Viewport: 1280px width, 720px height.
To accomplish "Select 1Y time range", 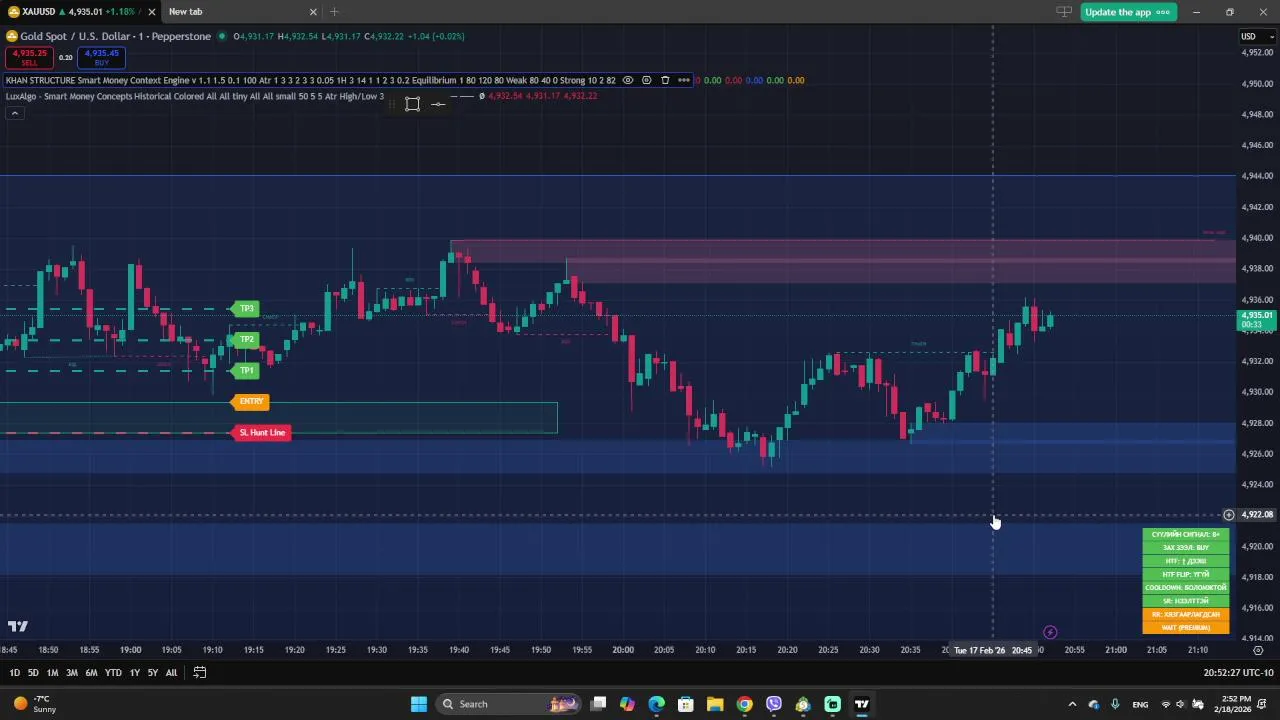I will [x=134, y=673].
